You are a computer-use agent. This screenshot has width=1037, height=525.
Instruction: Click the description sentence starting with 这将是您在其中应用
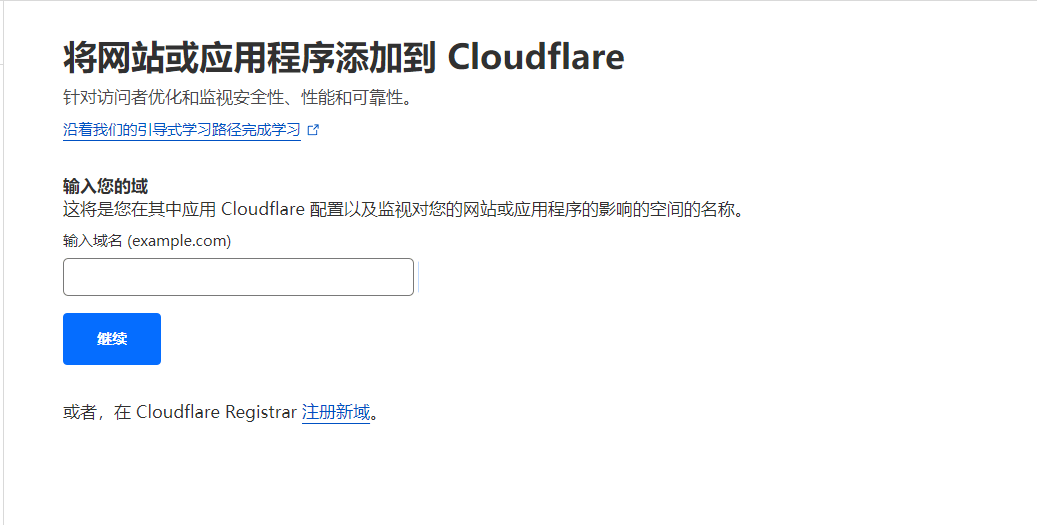click(404, 210)
